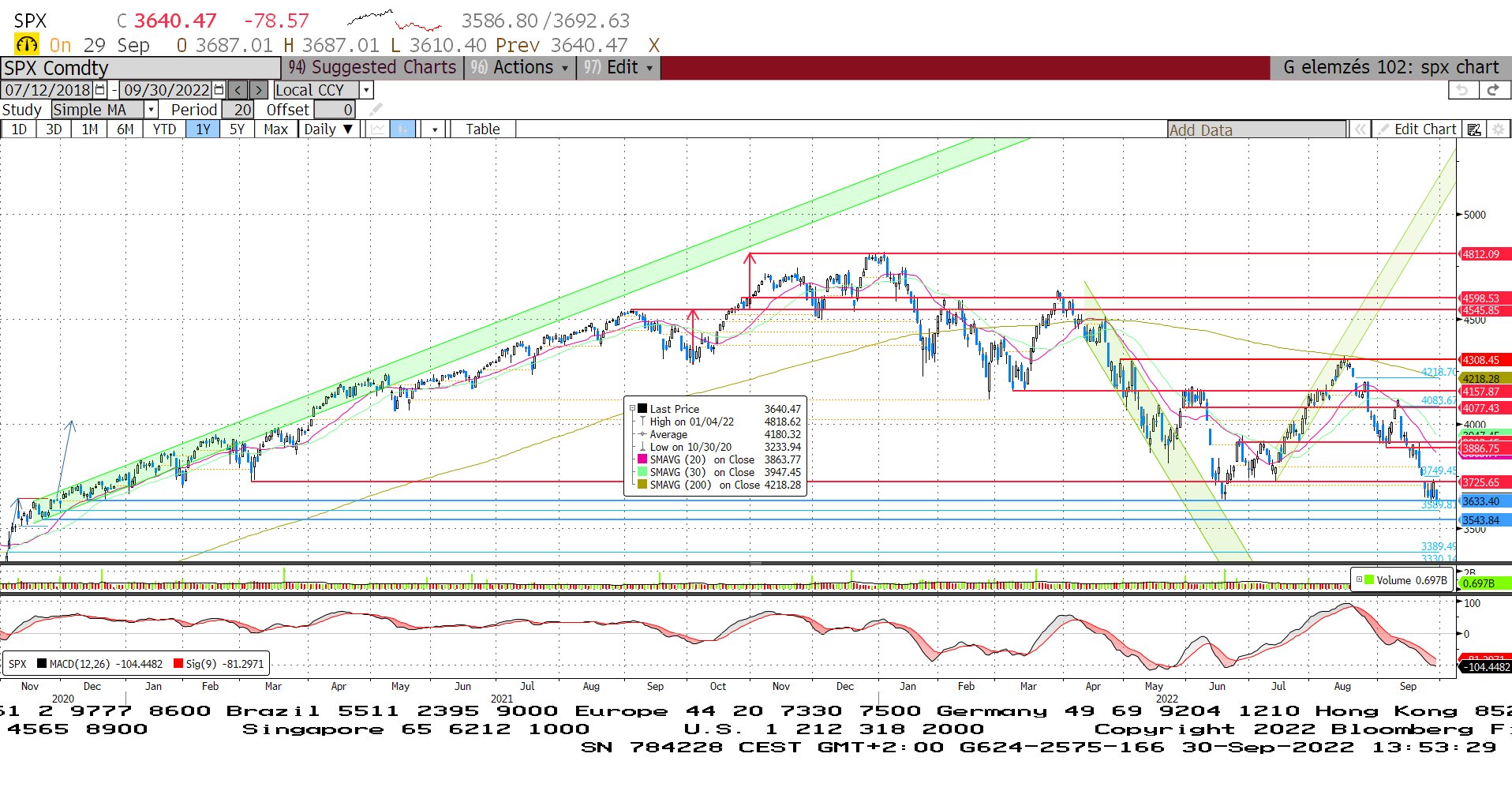Click the SMAVG (30) green color swatch

tap(642, 472)
